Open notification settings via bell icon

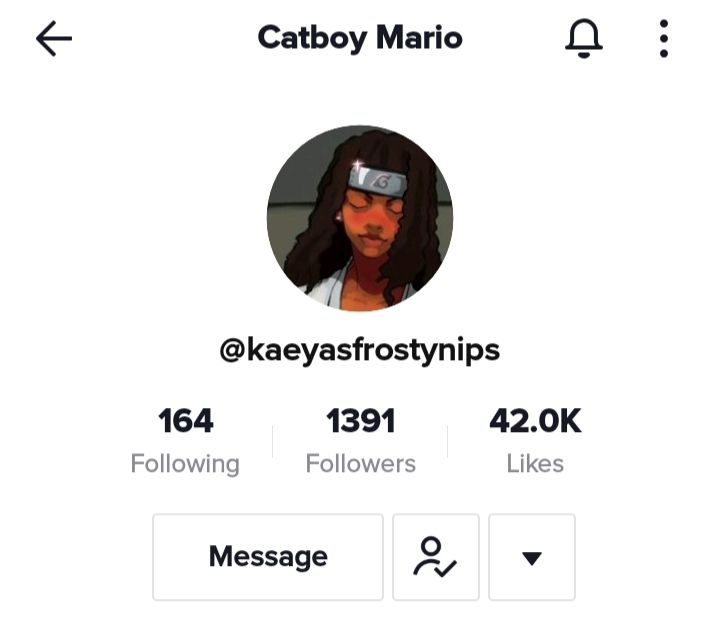tap(584, 39)
